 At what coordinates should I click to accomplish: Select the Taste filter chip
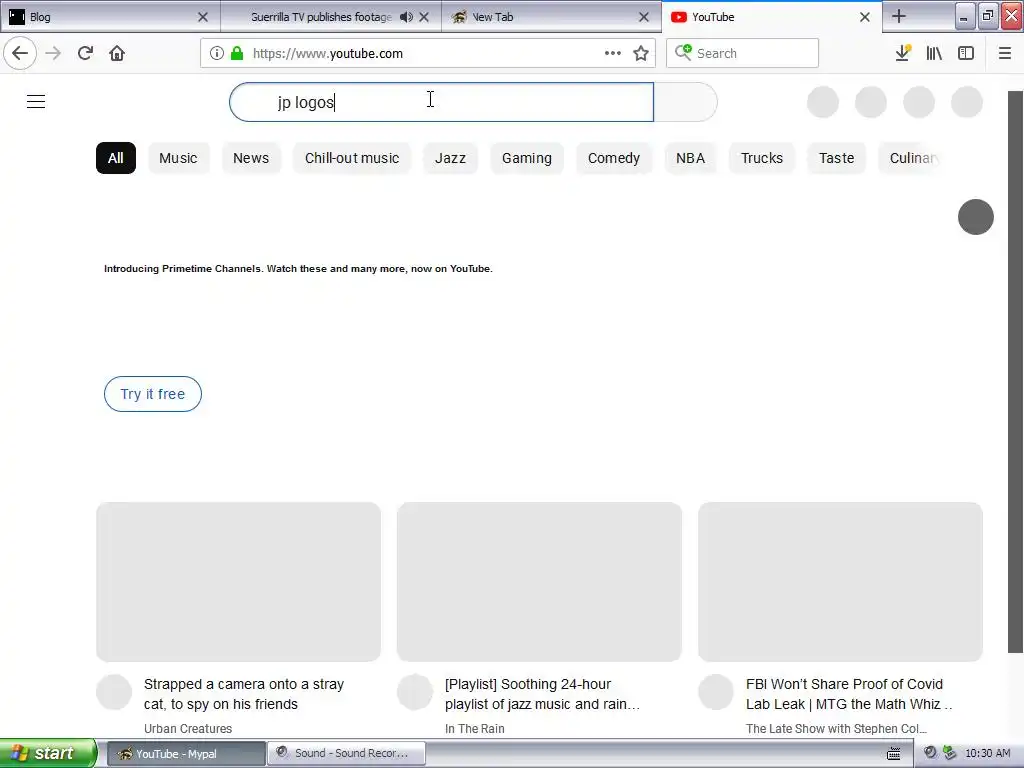(x=837, y=158)
